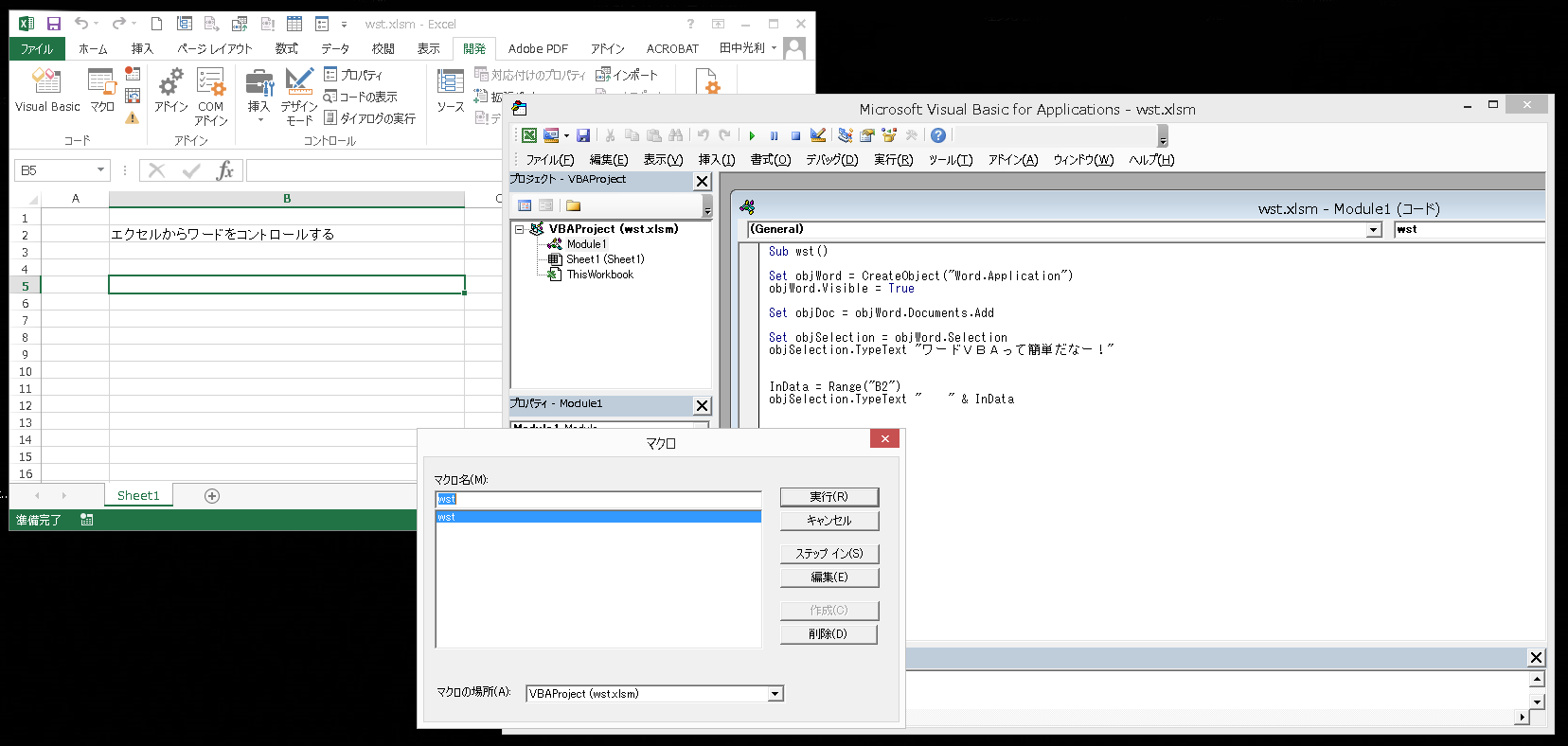
Task: Click the macro record icon in Excel status bar
Action: pyautogui.click(x=87, y=520)
